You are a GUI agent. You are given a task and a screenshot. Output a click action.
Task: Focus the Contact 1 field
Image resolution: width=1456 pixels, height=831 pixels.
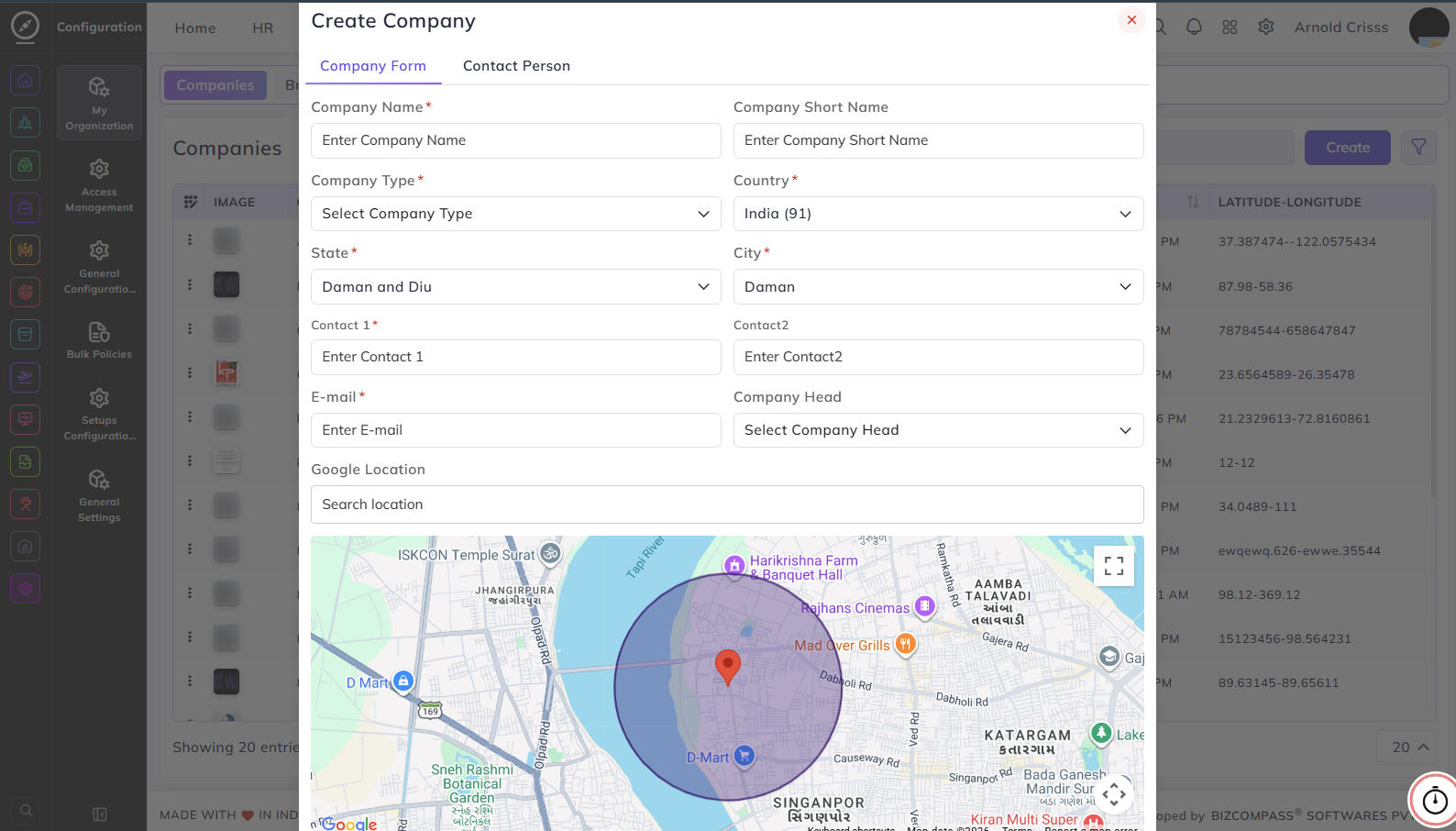pyautogui.click(x=516, y=357)
